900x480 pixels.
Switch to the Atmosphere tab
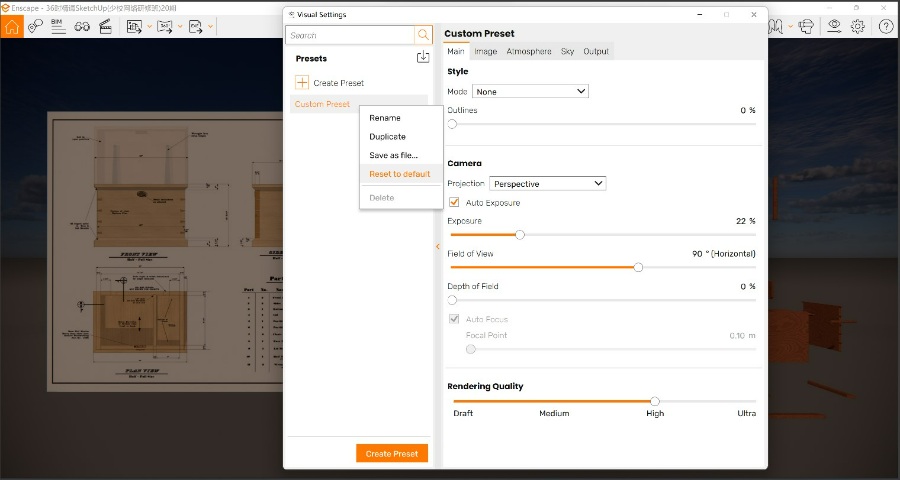pos(528,51)
